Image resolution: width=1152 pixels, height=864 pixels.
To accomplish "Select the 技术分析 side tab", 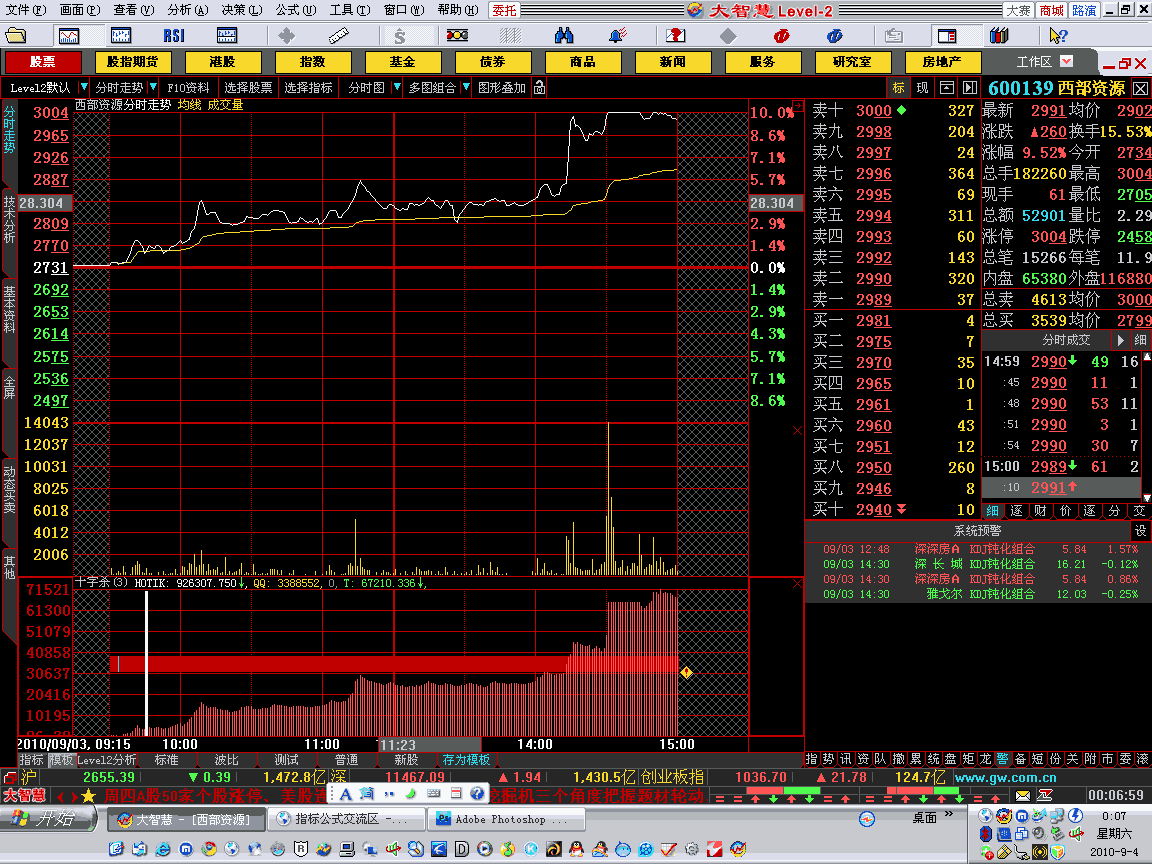I will tap(9, 219).
